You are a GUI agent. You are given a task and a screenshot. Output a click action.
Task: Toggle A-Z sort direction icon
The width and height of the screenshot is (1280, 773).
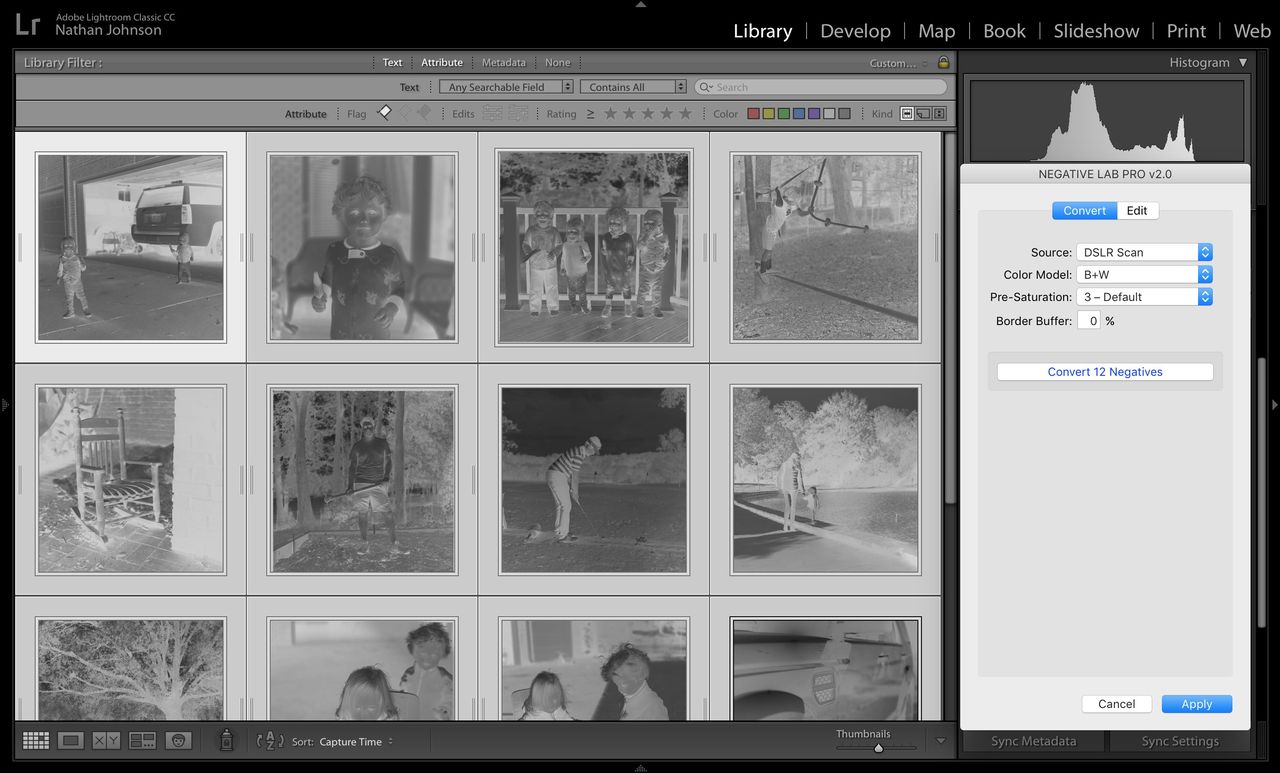(x=270, y=741)
